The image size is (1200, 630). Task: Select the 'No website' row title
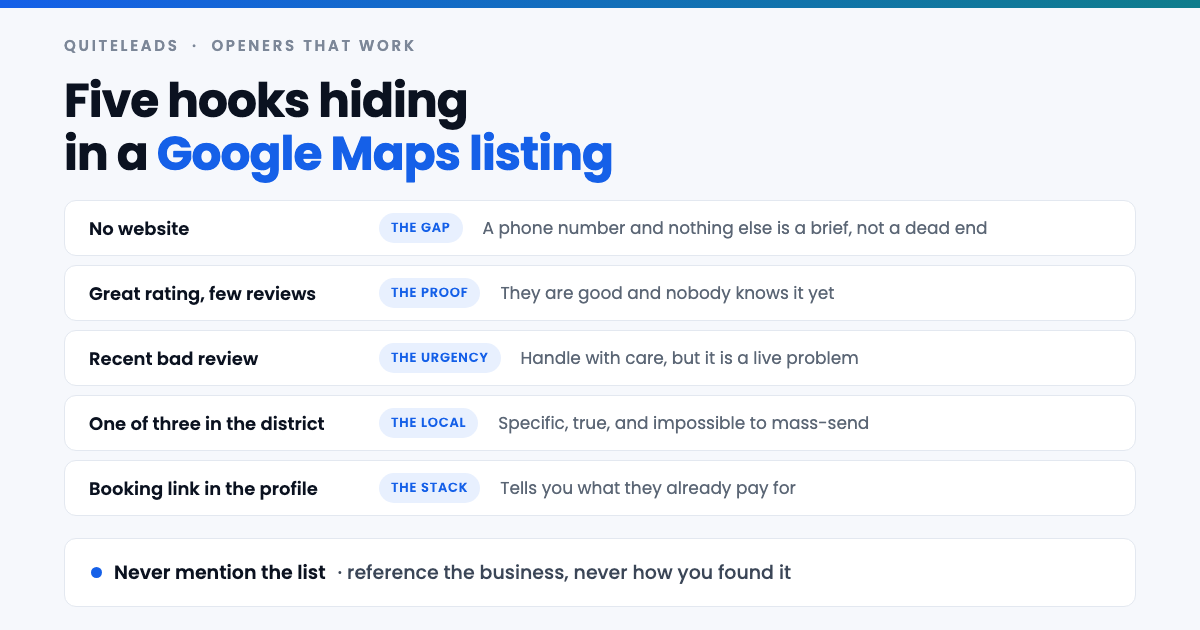coord(139,229)
